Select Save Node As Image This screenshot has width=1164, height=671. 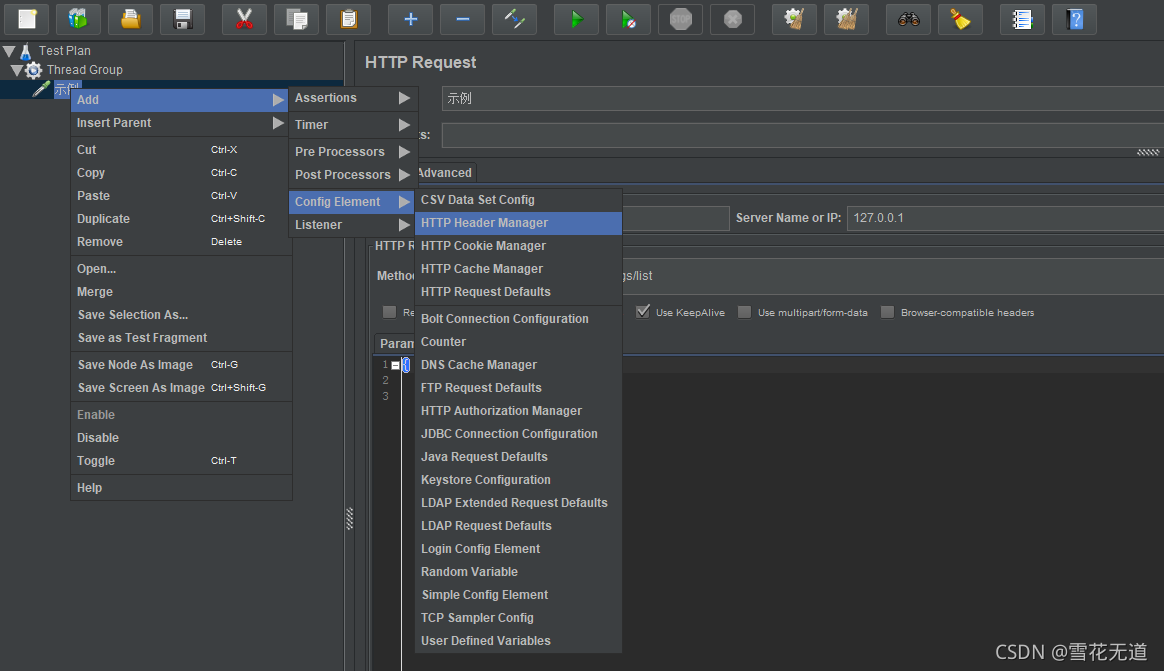(180, 364)
